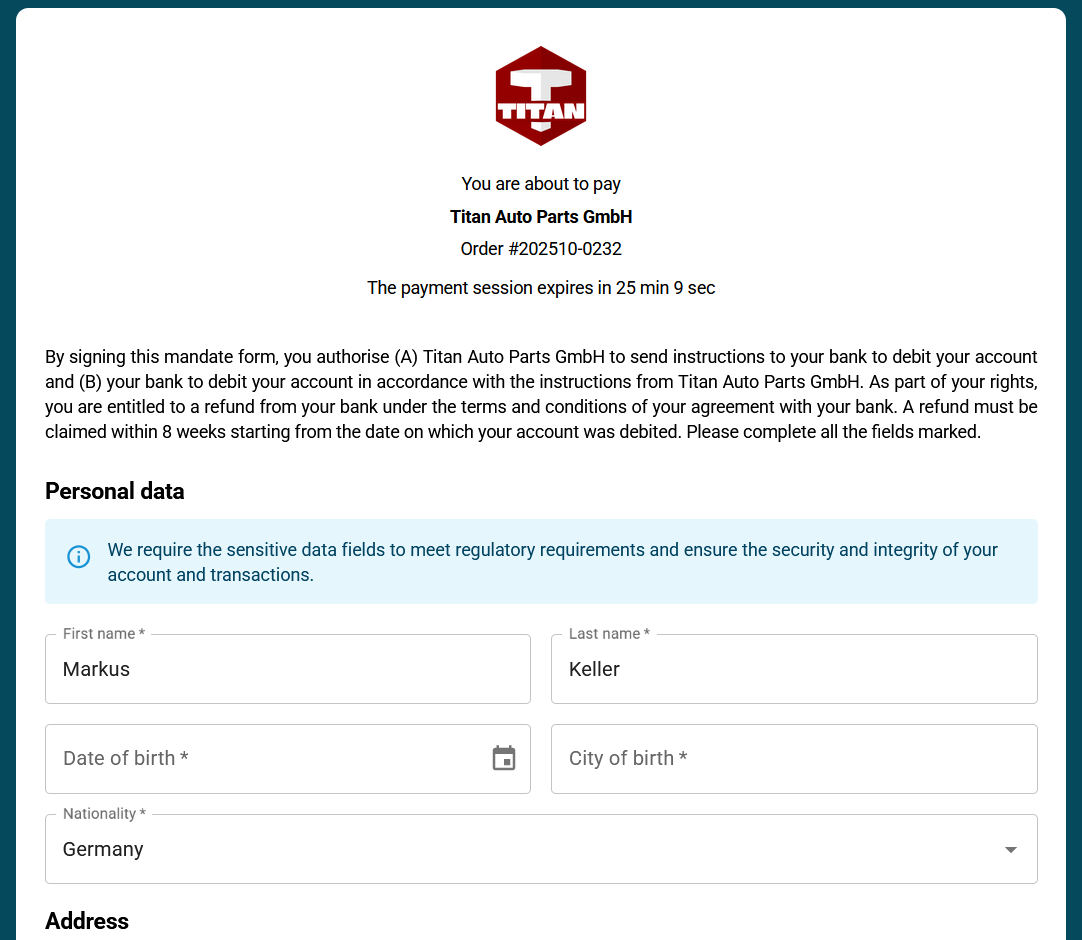
Task: Expand the Nationality dropdown arrow
Action: [x=1010, y=850]
